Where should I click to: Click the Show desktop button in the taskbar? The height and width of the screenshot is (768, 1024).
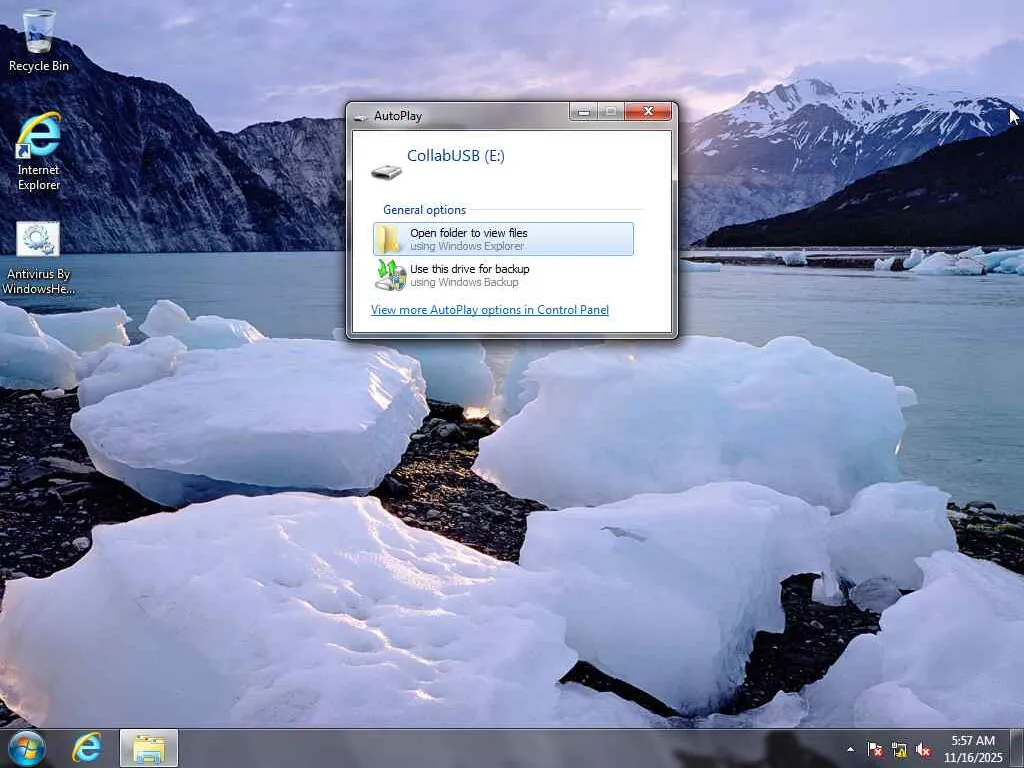(x=1018, y=748)
